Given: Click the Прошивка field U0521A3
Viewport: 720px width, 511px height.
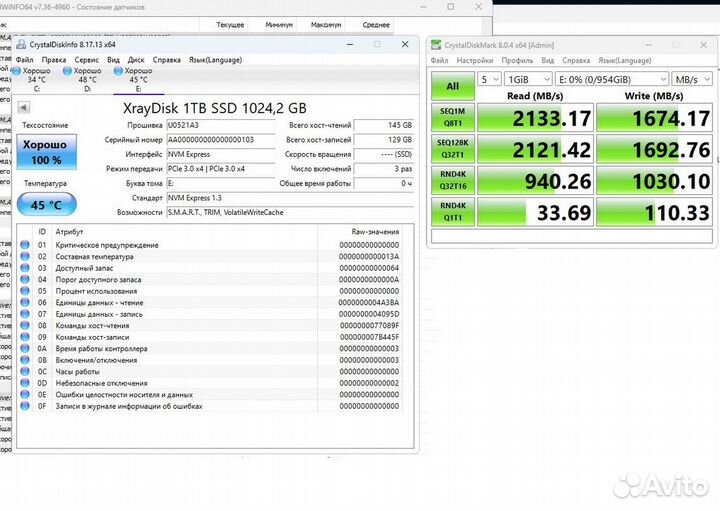Looking at the screenshot, I should point(220,125).
